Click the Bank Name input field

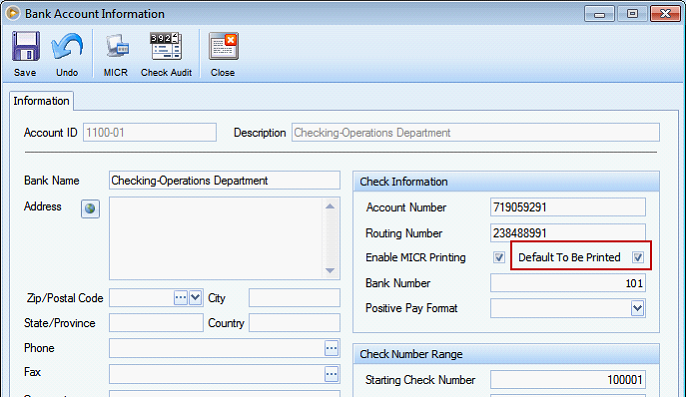[224, 181]
